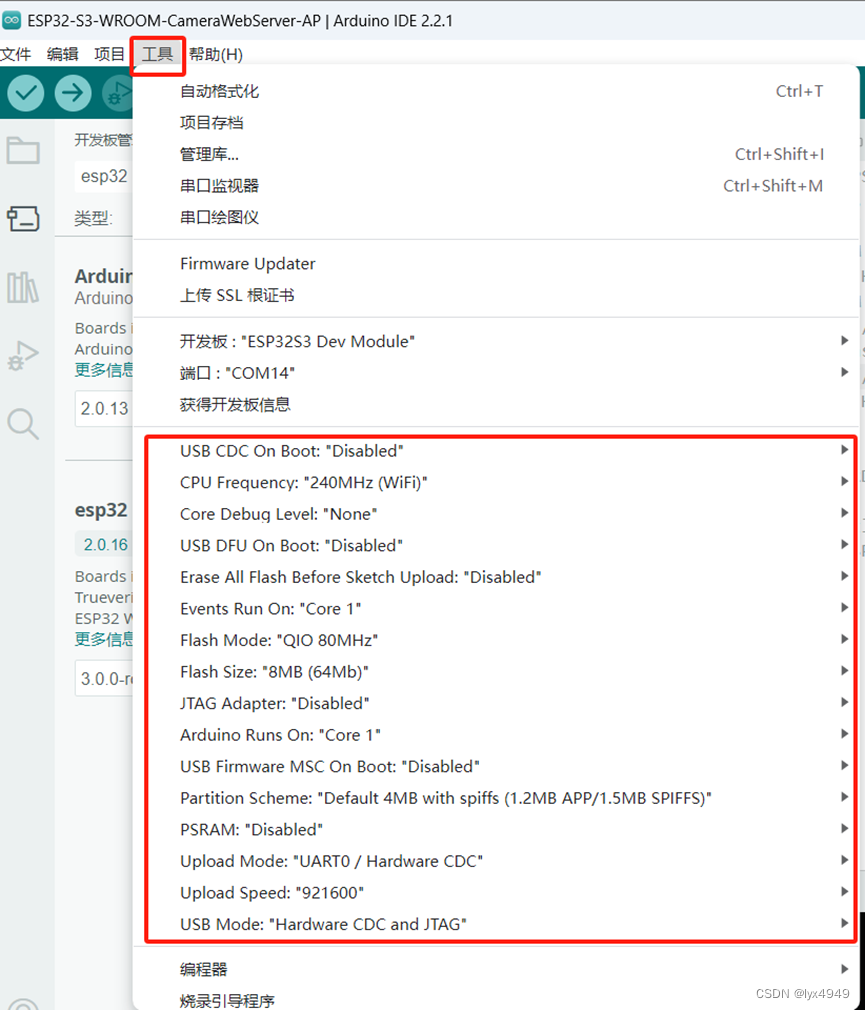Click the Arduino logo in the title bar
This screenshot has height=1010, width=865.
click(x=14, y=20)
